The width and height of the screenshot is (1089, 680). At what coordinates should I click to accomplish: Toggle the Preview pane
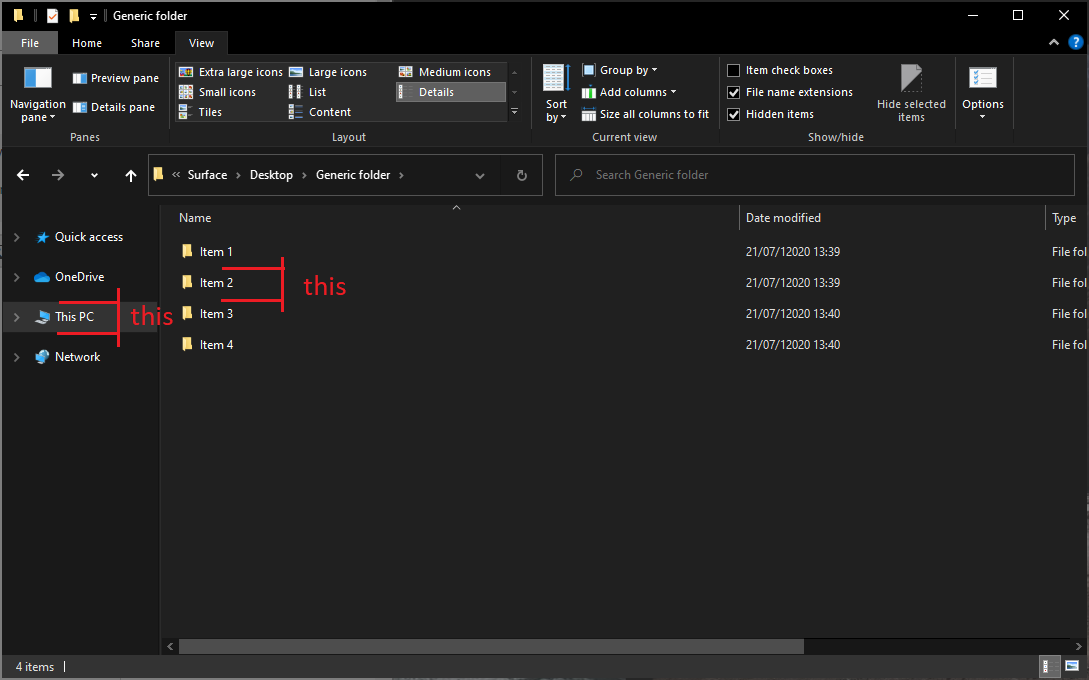click(x=116, y=78)
